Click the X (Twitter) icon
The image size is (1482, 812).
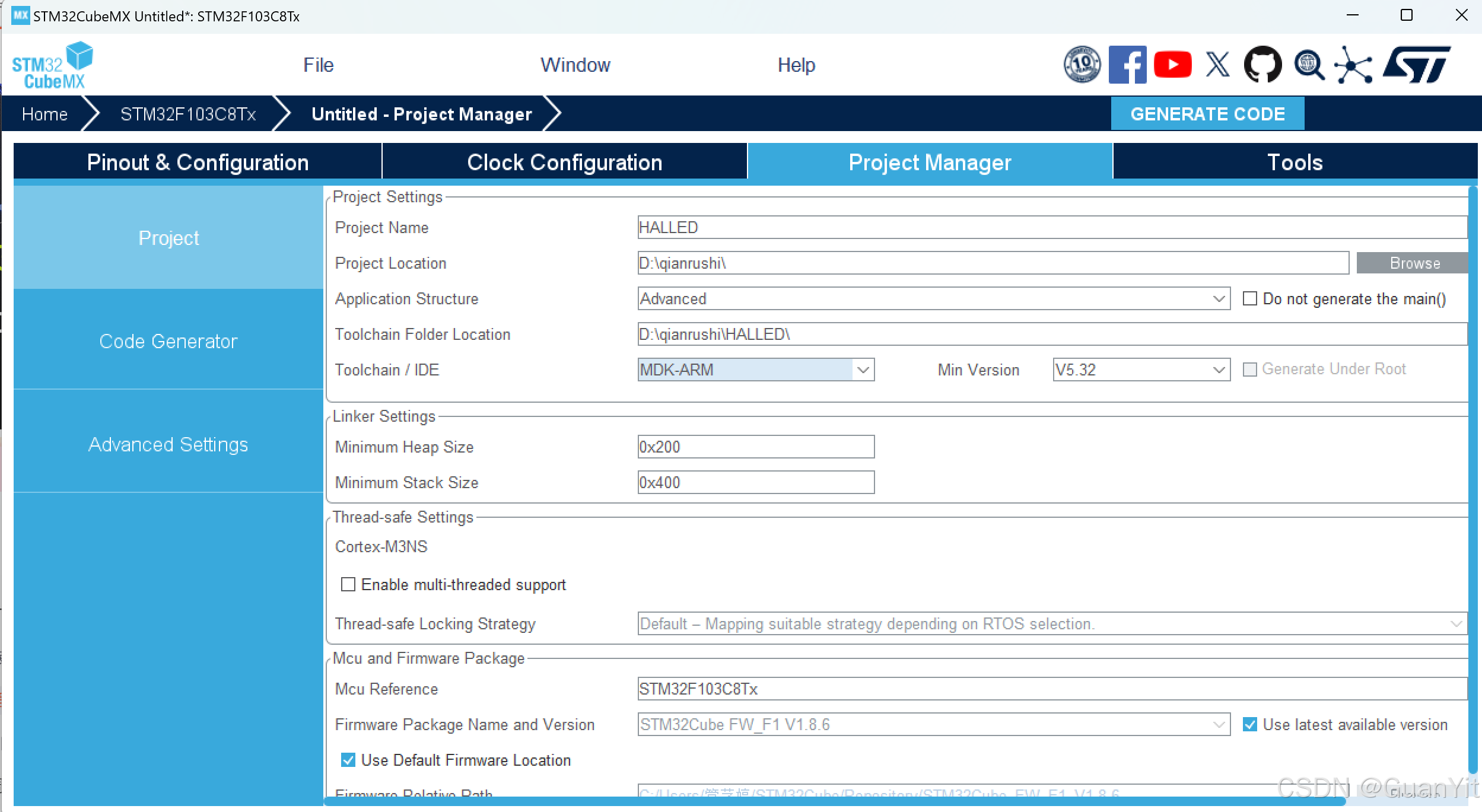[x=1217, y=65]
